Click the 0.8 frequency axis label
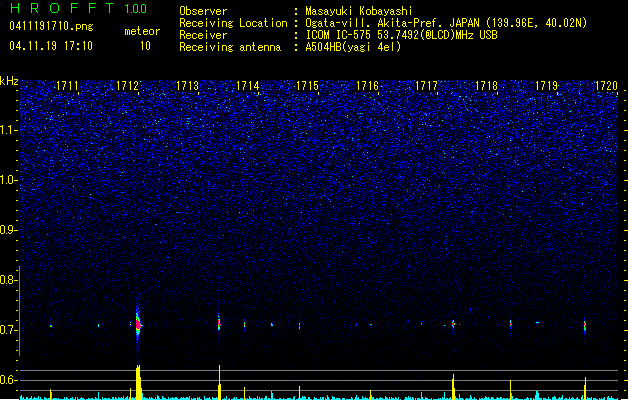 tap(8, 280)
